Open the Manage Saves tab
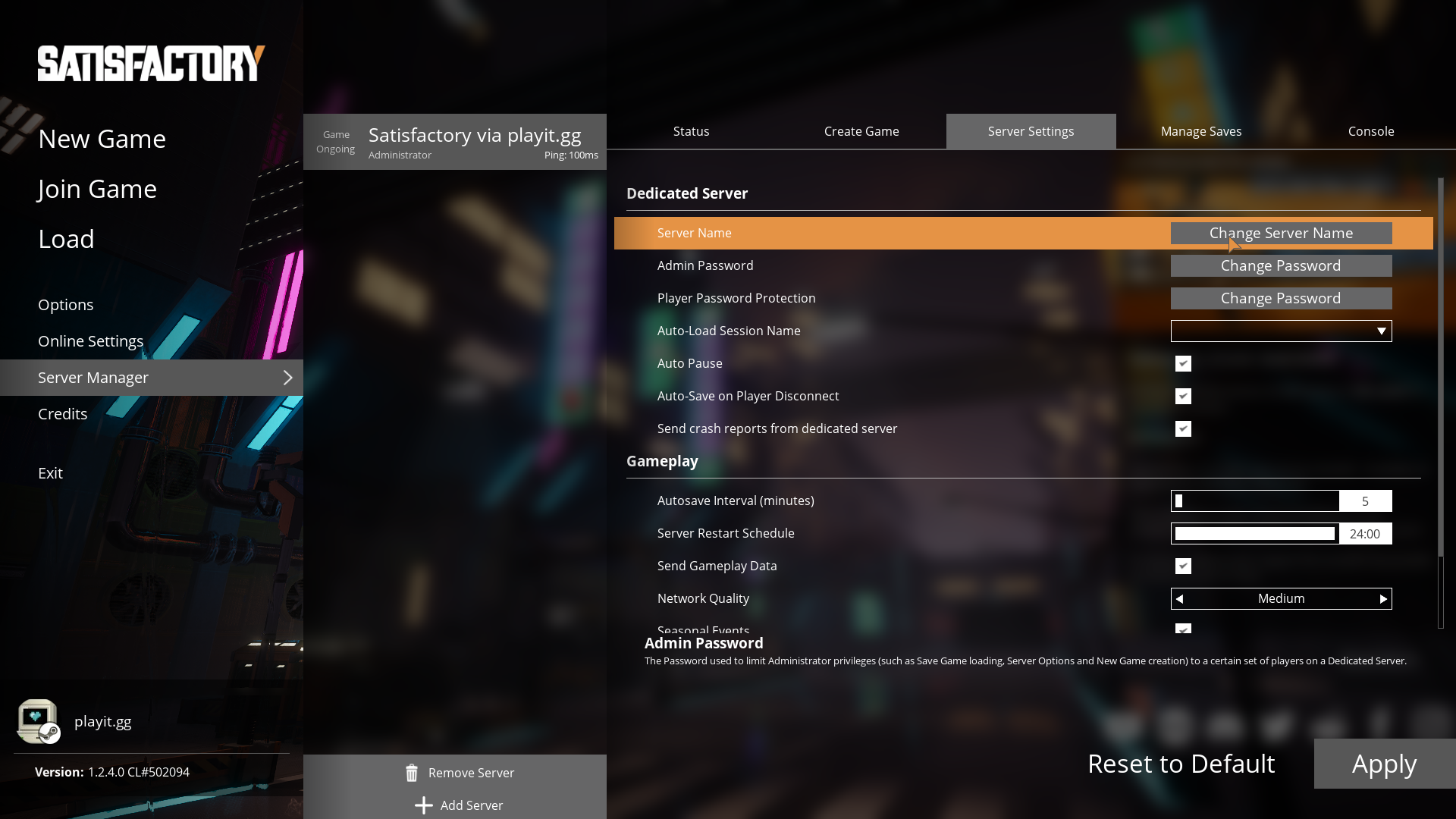This screenshot has width=1456, height=819. [1201, 131]
